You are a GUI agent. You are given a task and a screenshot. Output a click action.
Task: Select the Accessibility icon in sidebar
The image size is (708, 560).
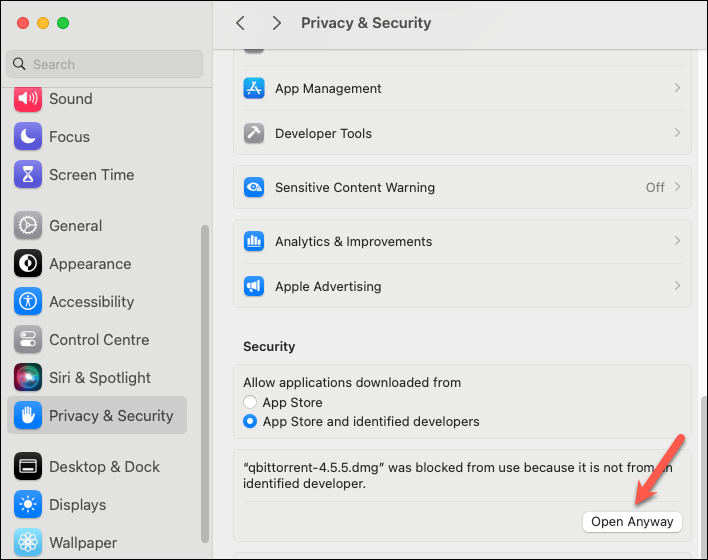click(x=28, y=301)
